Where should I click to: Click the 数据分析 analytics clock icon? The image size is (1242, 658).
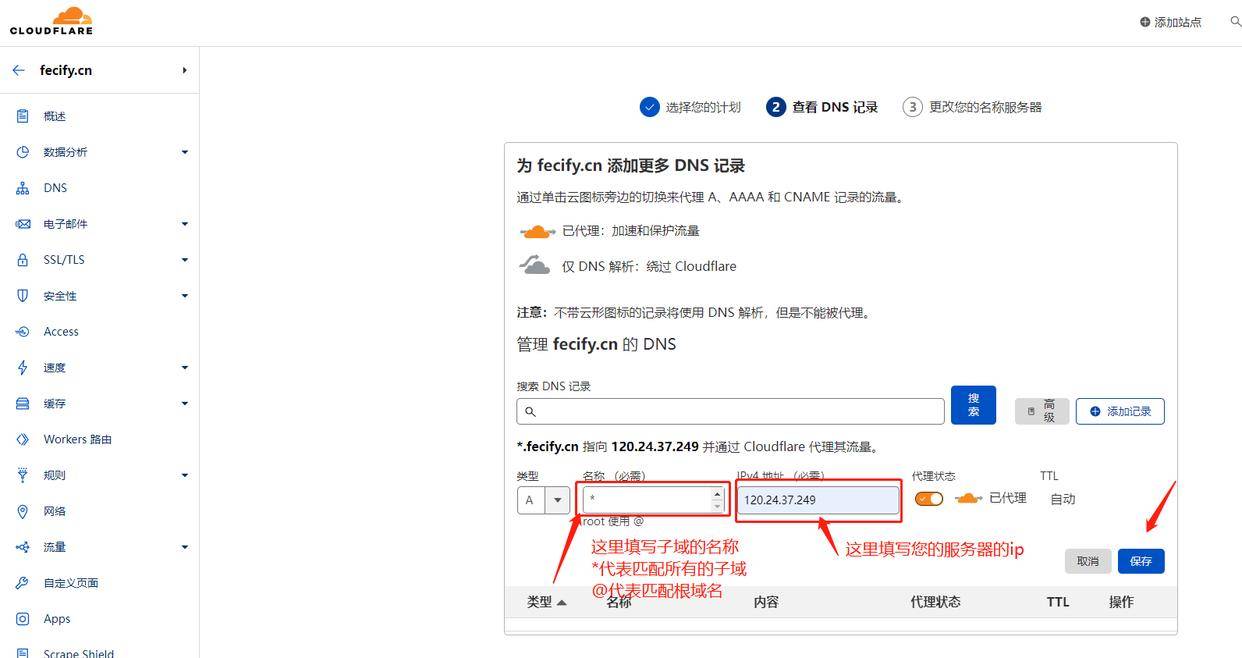[x=23, y=152]
